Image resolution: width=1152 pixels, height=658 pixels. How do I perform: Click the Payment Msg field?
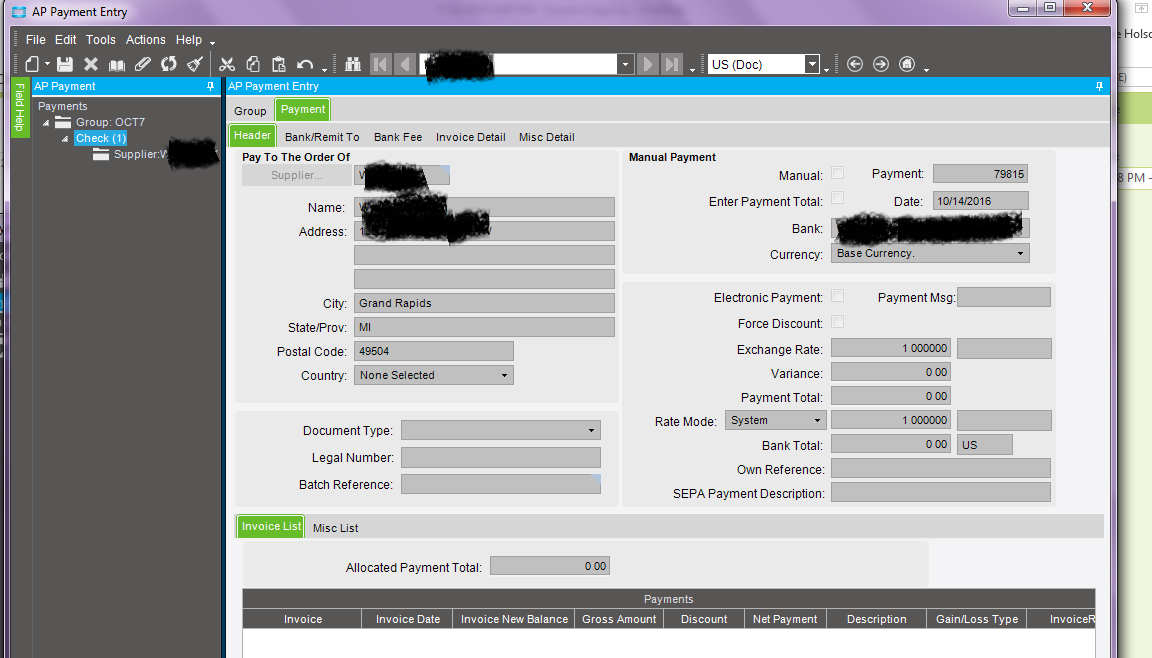pos(1004,297)
